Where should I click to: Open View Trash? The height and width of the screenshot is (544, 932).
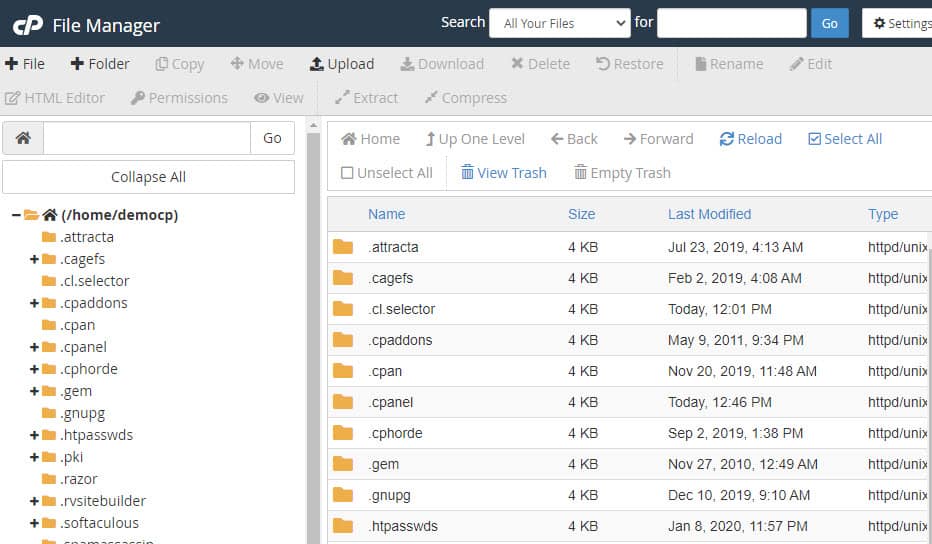click(x=503, y=173)
